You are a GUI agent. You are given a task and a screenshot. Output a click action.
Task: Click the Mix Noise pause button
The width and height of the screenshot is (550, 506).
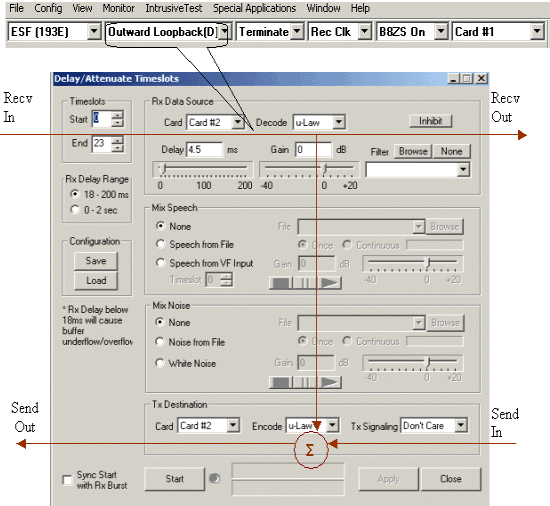click(304, 382)
